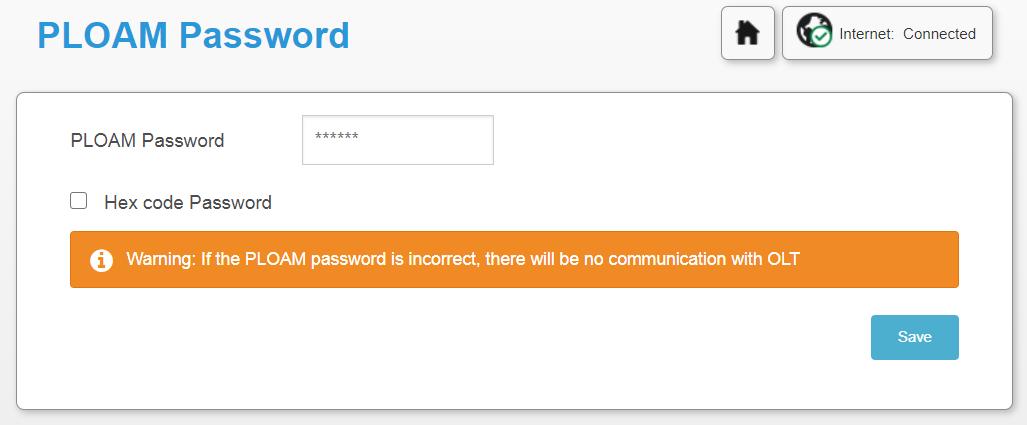1027x425 pixels.
Task: Click the masked asterisks in password box
Action: click(x=337, y=136)
